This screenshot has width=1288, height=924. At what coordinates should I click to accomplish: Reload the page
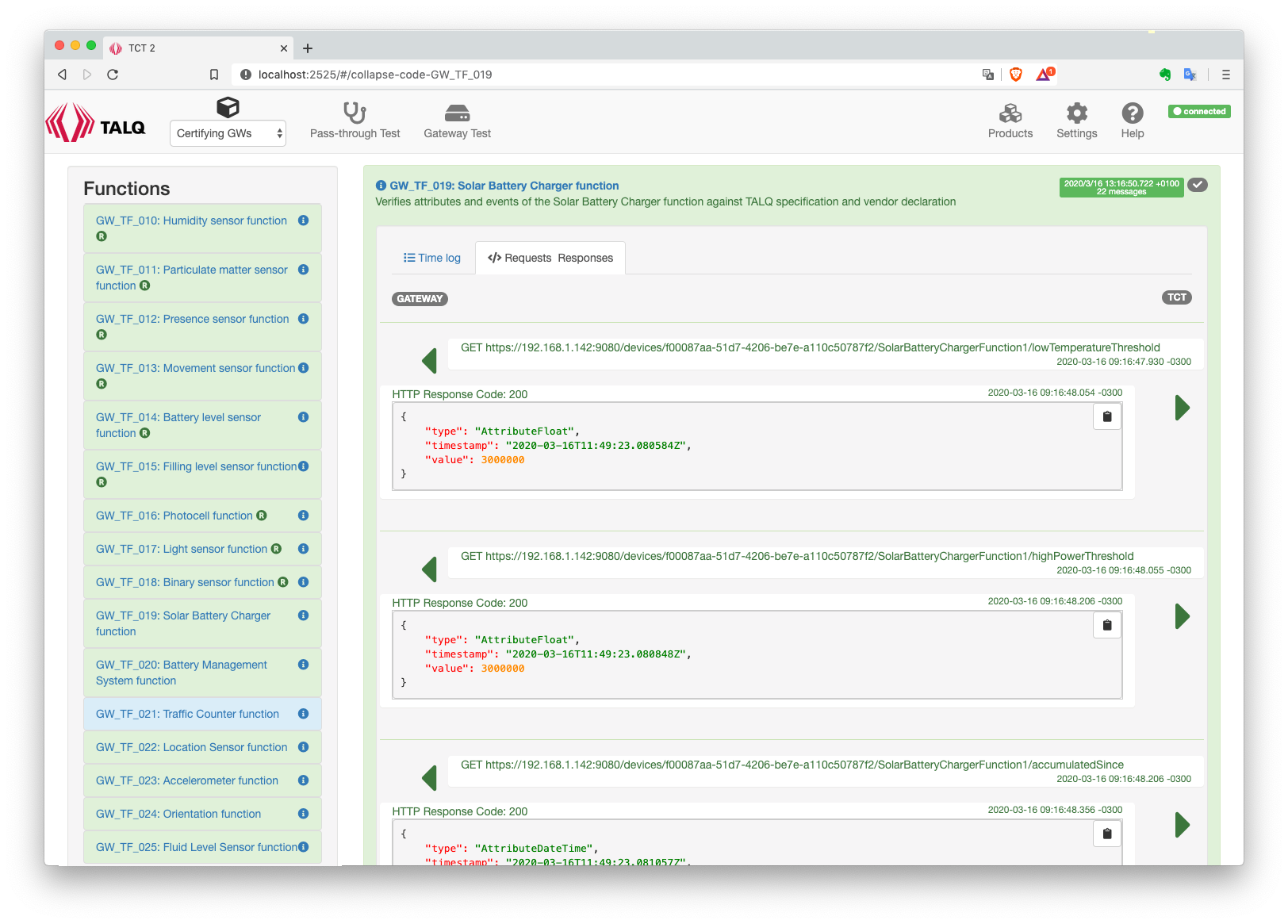coord(113,75)
